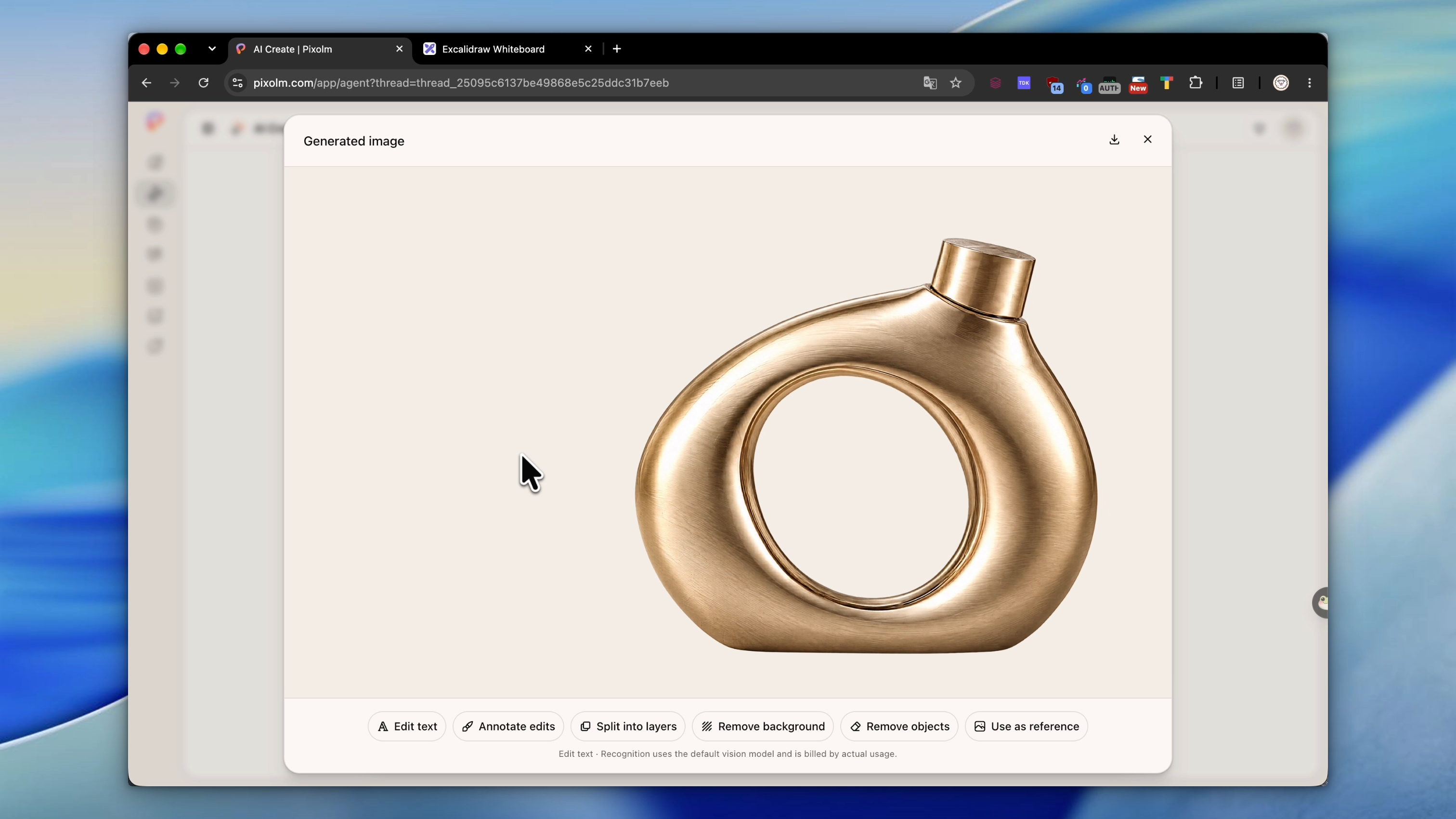The image size is (1456, 819).
Task: Open the Extensions puzzle menu
Action: pos(1196,83)
